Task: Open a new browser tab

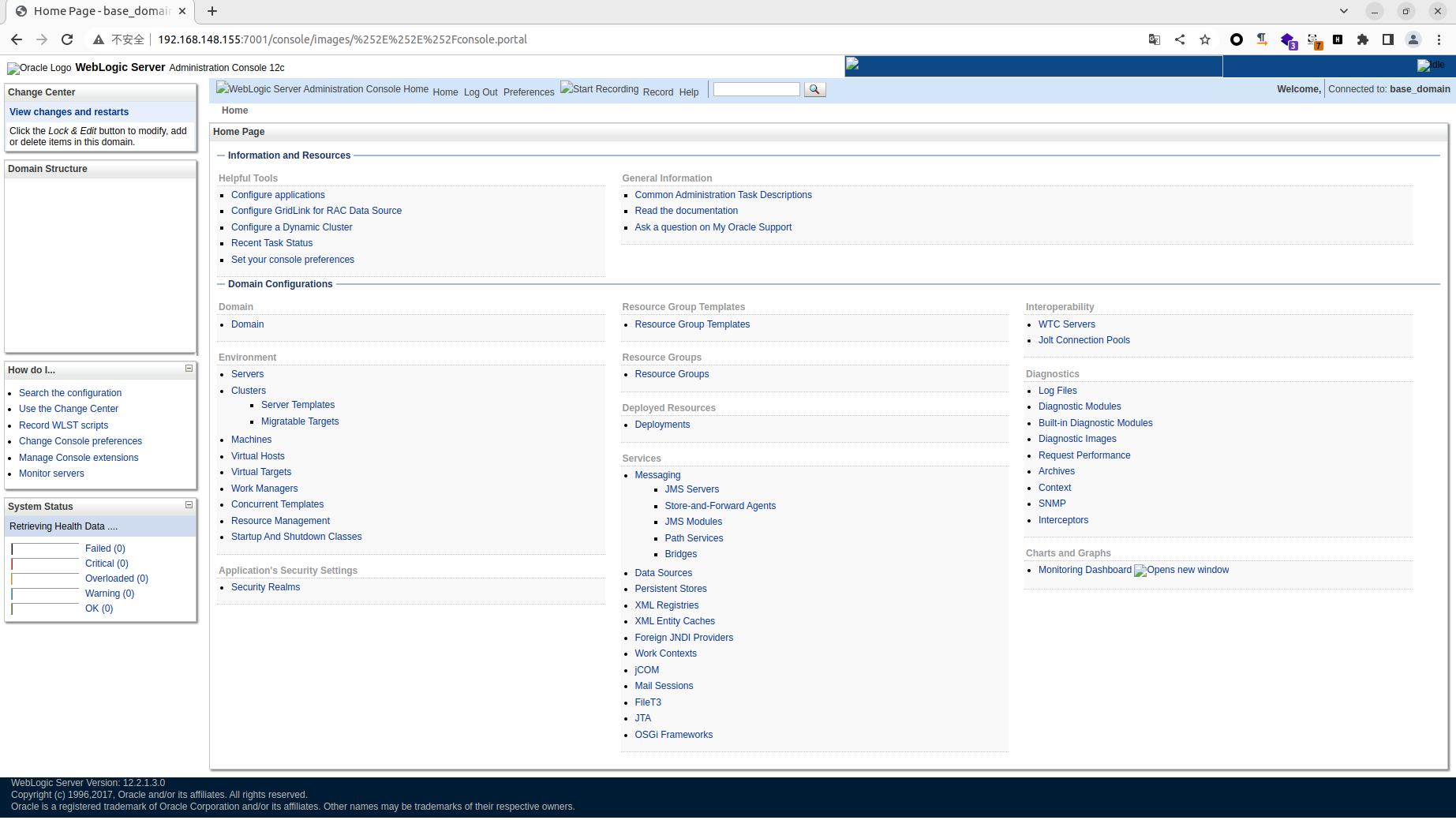Action: (212, 11)
